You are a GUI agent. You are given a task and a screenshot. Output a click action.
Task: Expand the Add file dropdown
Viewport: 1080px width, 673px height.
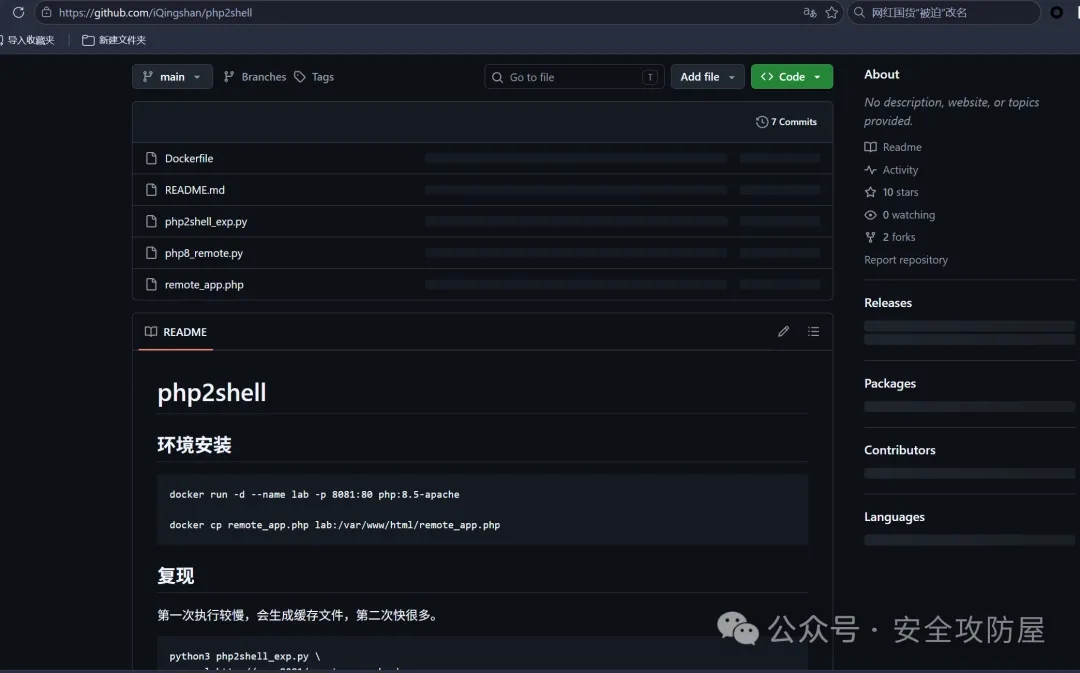pos(707,76)
